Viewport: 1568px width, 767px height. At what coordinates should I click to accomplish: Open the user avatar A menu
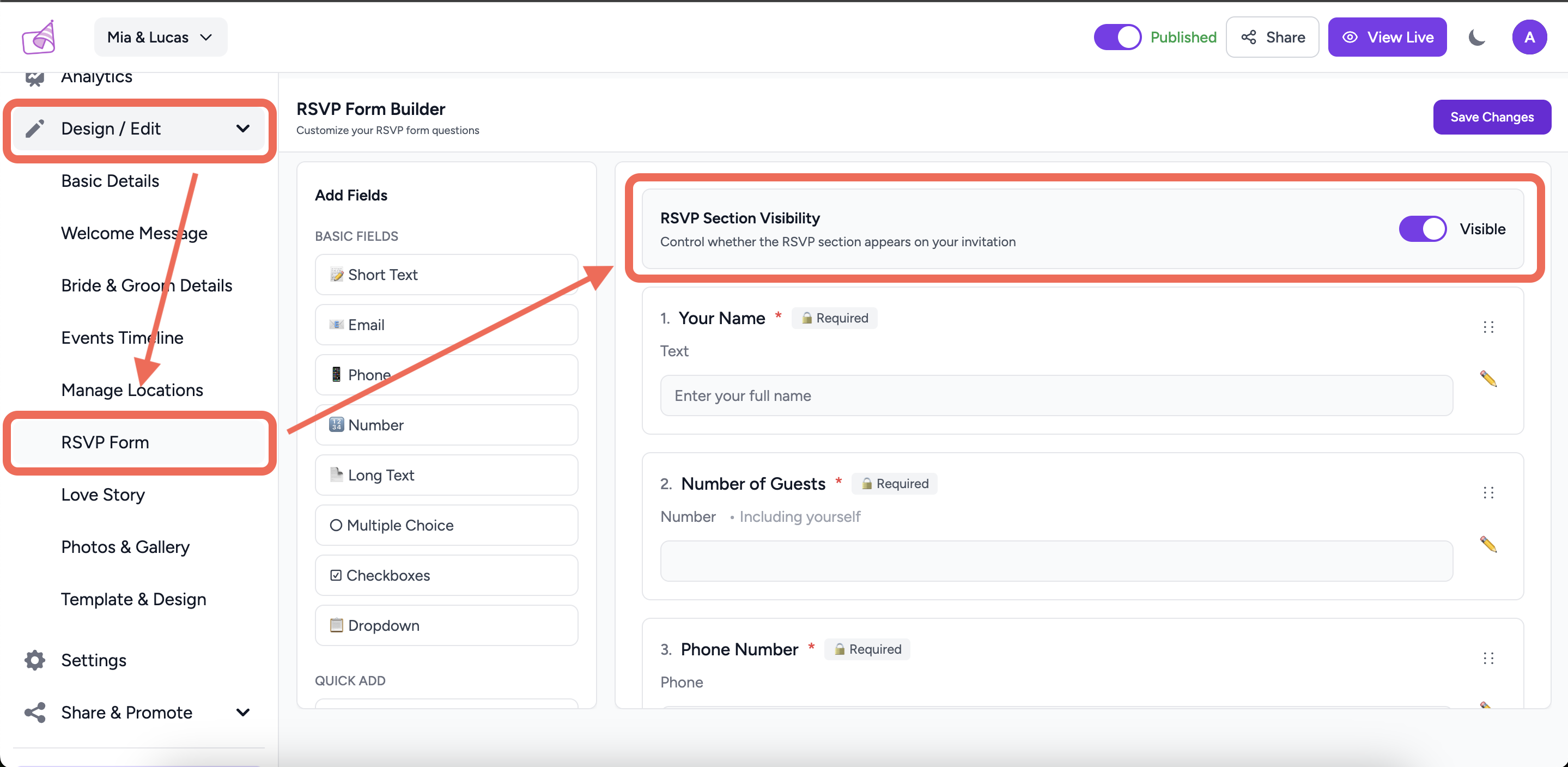[x=1529, y=37]
